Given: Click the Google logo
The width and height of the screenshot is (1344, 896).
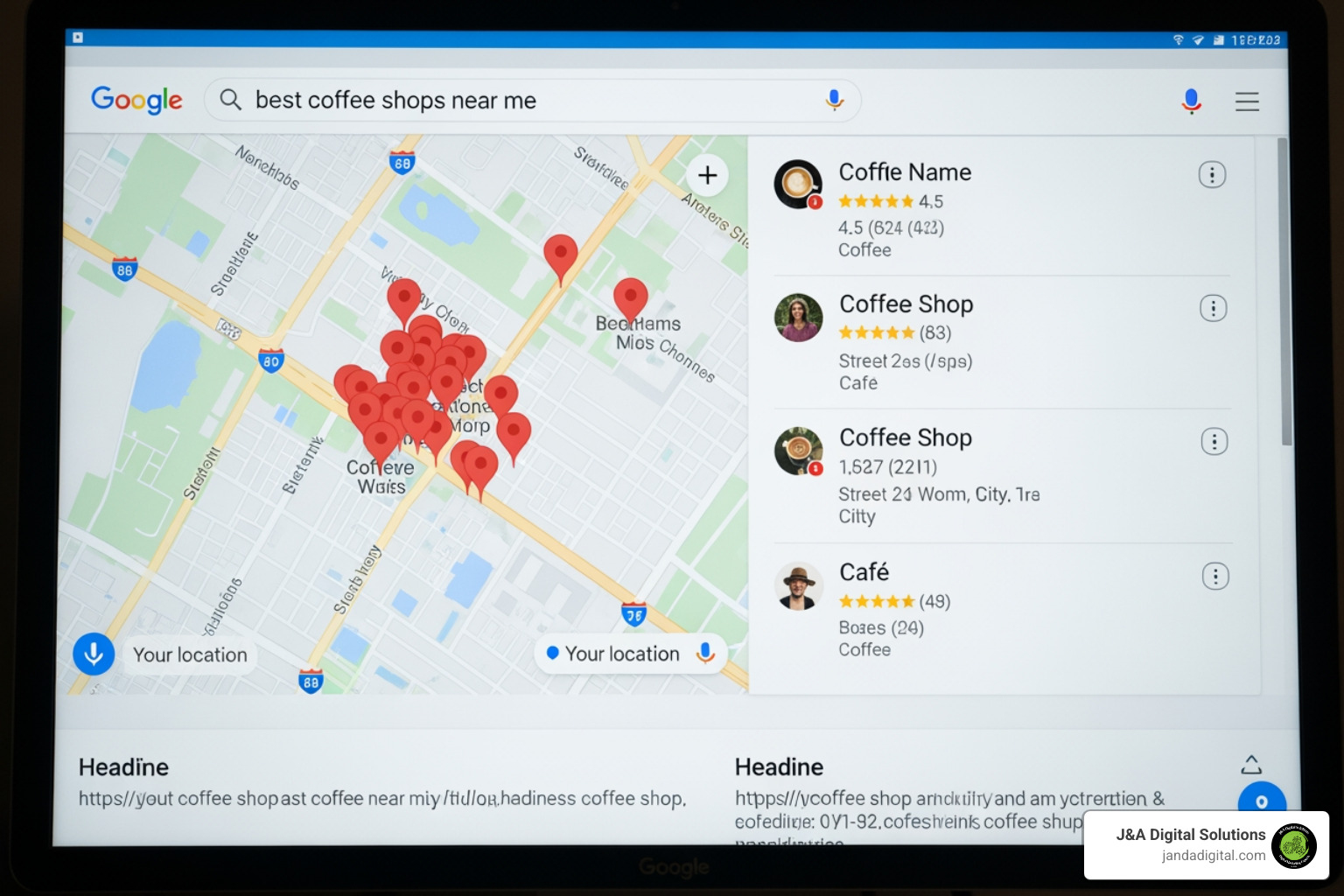Looking at the screenshot, I should pyautogui.click(x=136, y=100).
